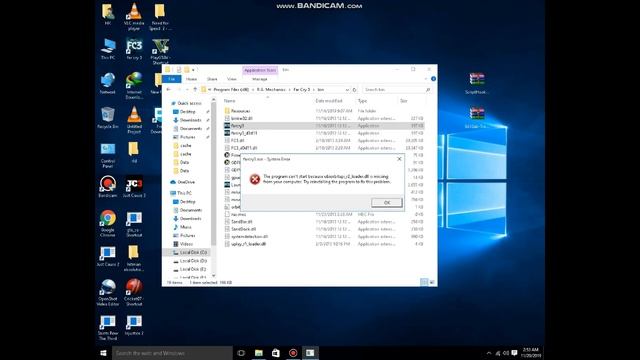Select This PC desktop icon
Image resolution: width=640 pixels, height=360 pixels.
point(108,49)
